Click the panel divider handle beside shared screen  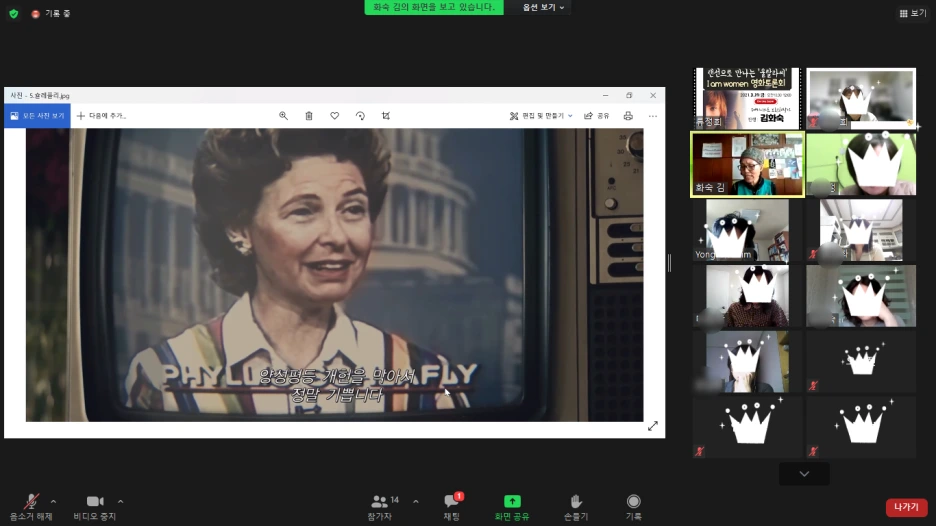click(x=669, y=263)
